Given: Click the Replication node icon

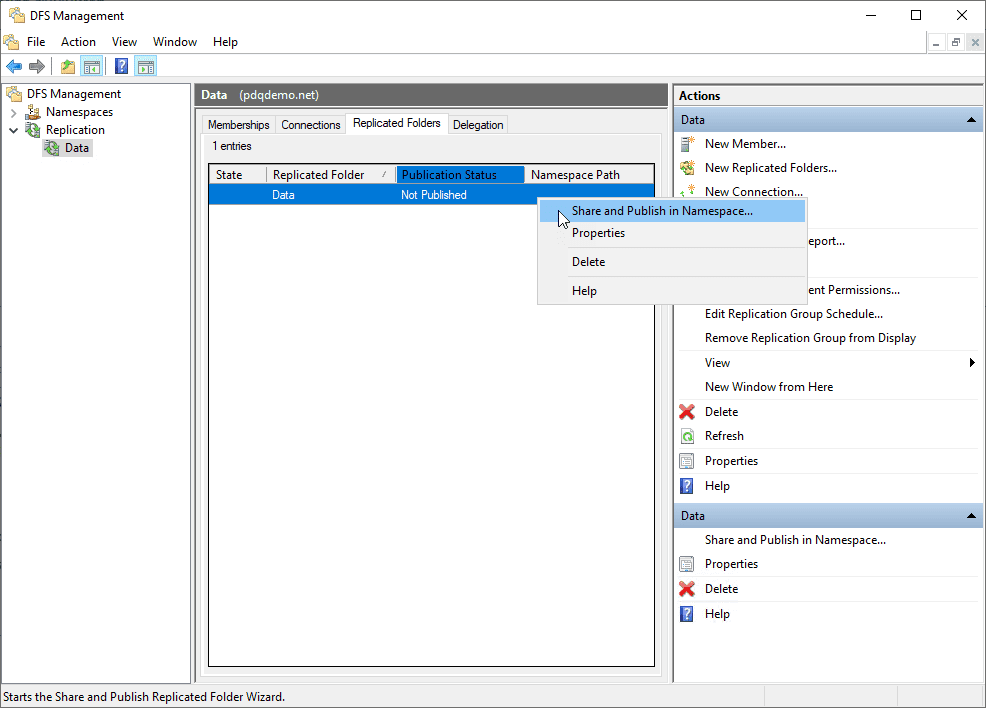Looking at the screenshot, I should pos(33,130).
